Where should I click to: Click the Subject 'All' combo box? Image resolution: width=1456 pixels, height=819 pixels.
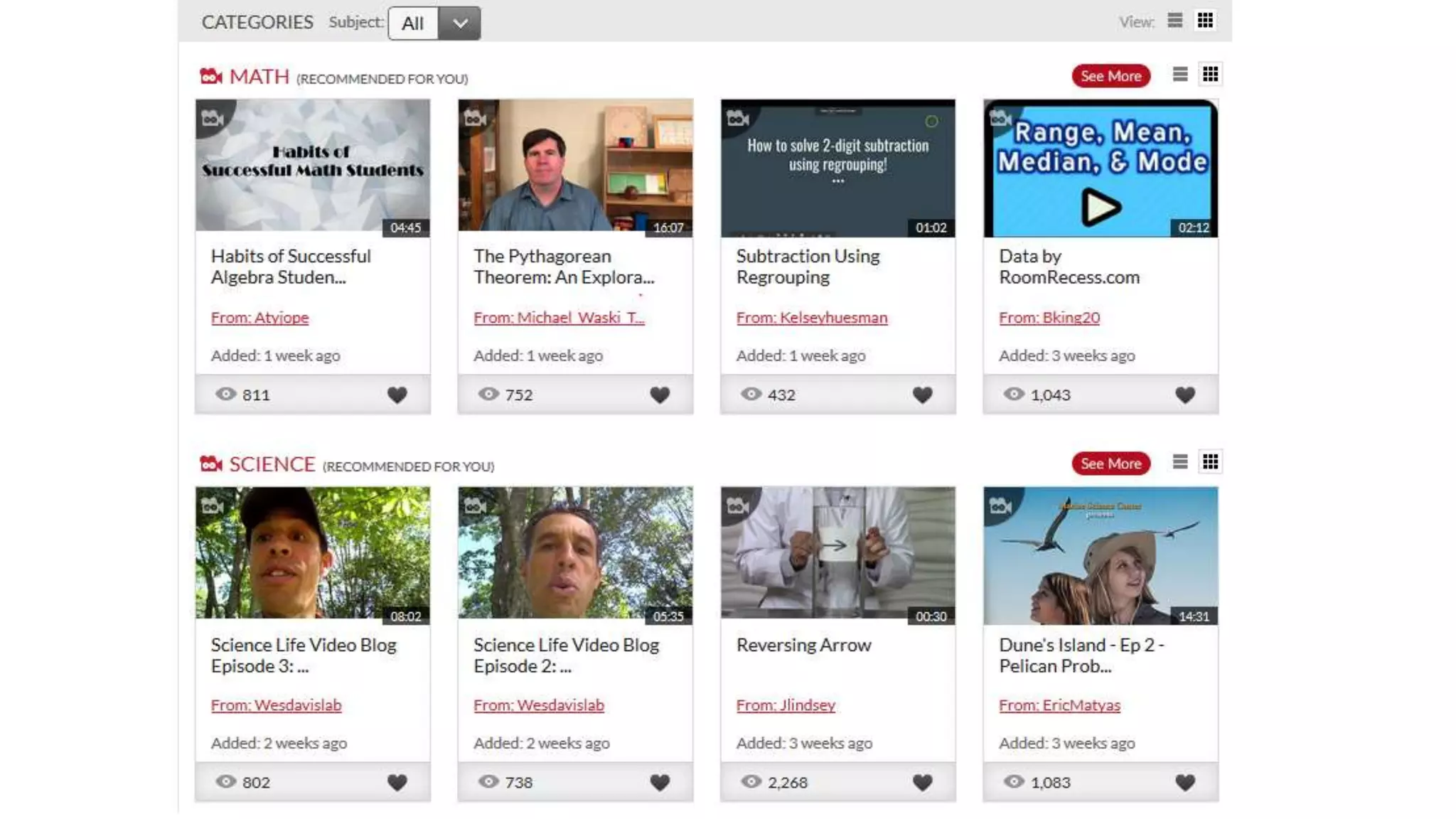tap(414, 23)
